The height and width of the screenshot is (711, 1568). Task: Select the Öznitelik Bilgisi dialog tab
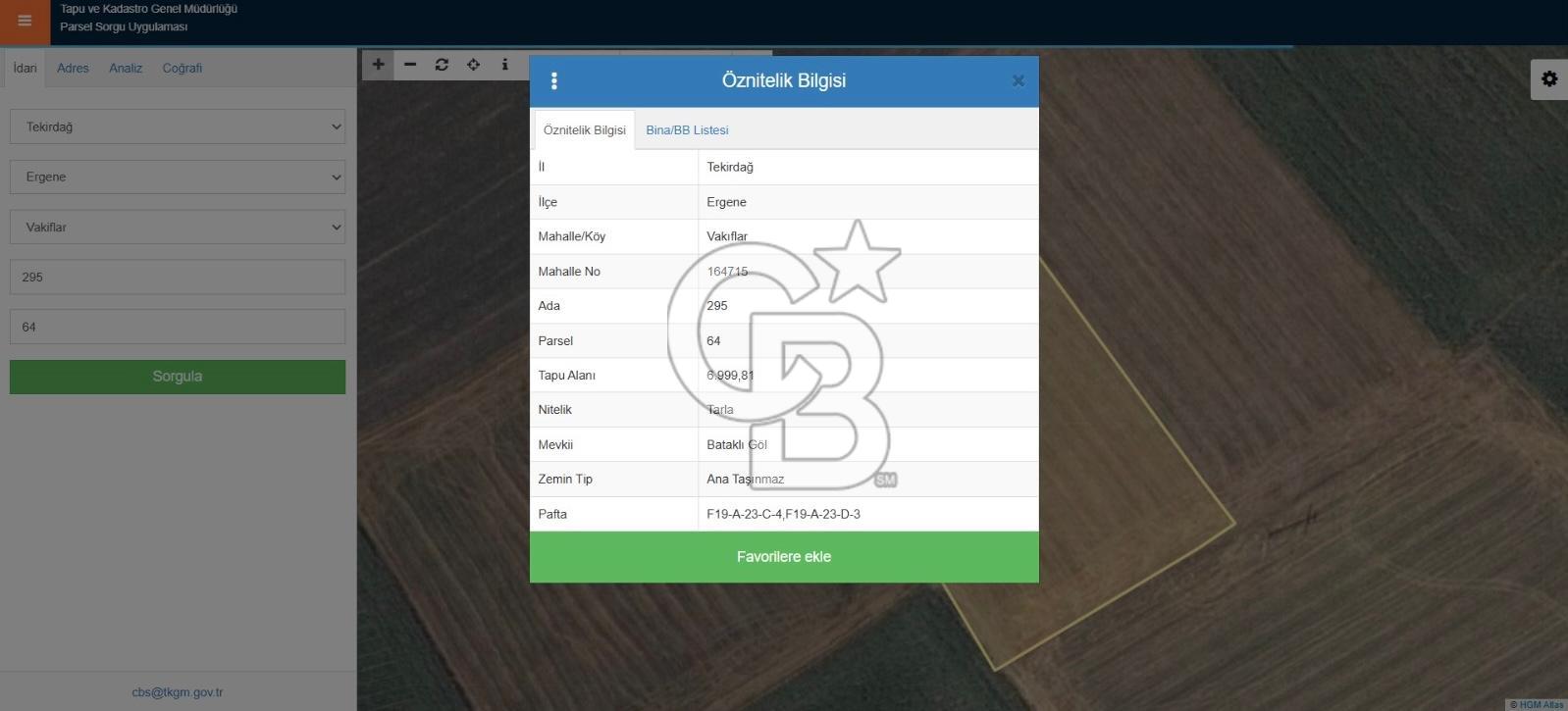585,130
